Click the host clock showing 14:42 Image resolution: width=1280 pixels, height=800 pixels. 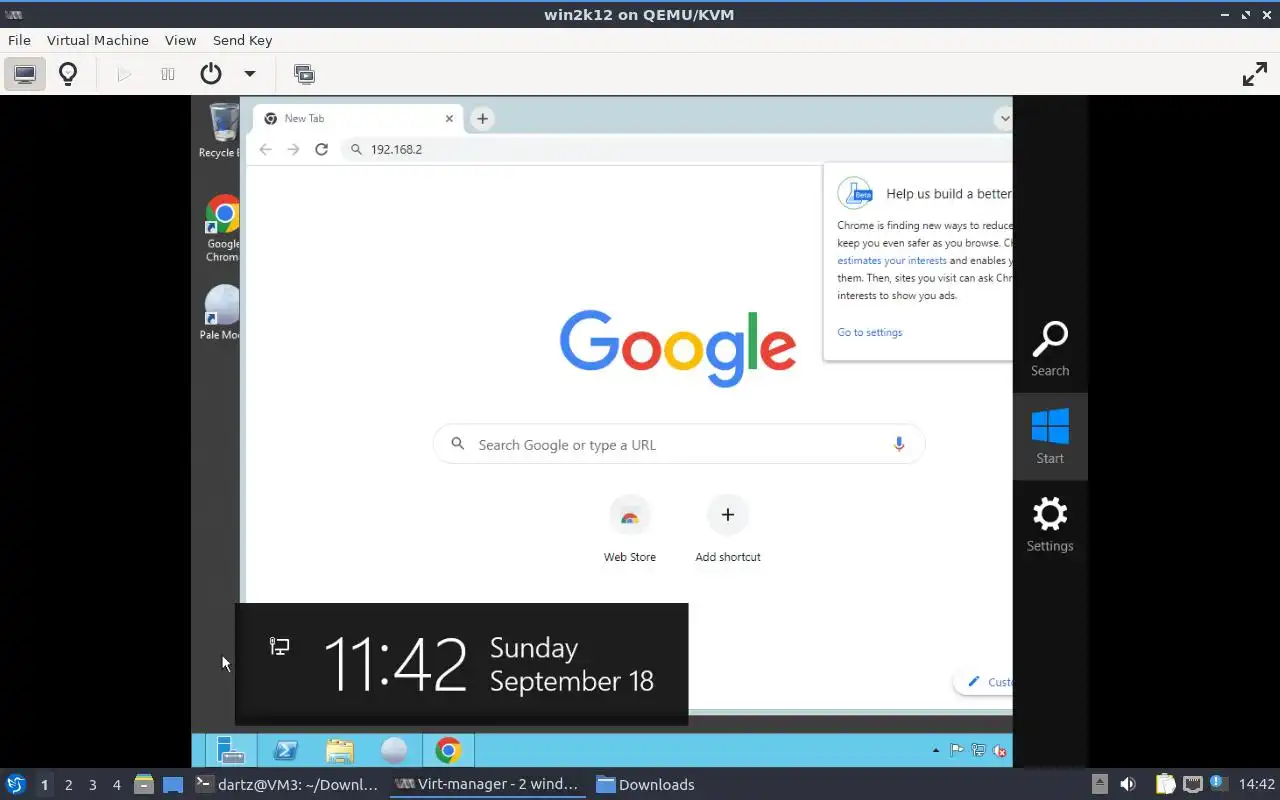click(1257, 784)
